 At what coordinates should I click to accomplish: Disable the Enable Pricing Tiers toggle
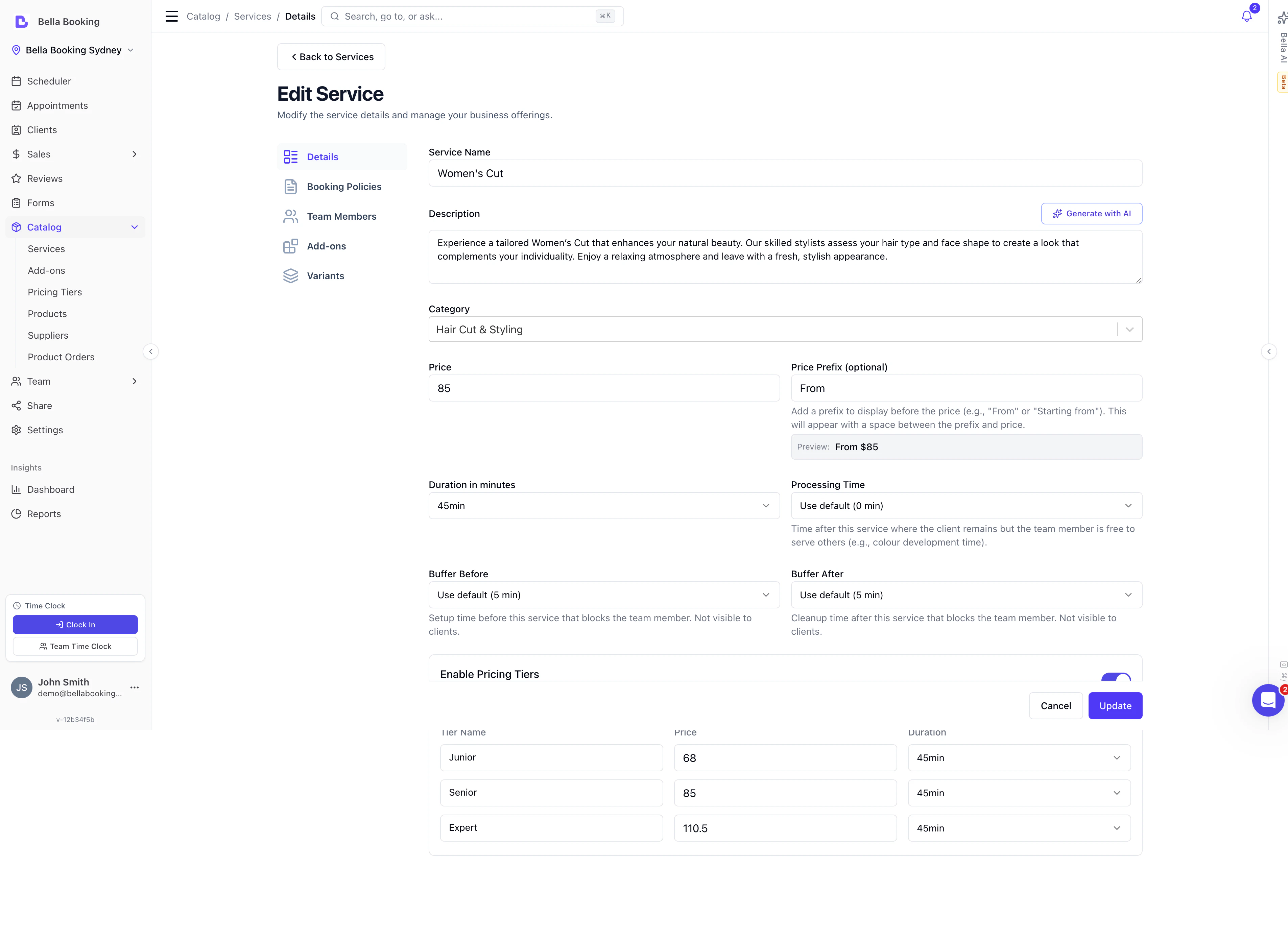1117,679
